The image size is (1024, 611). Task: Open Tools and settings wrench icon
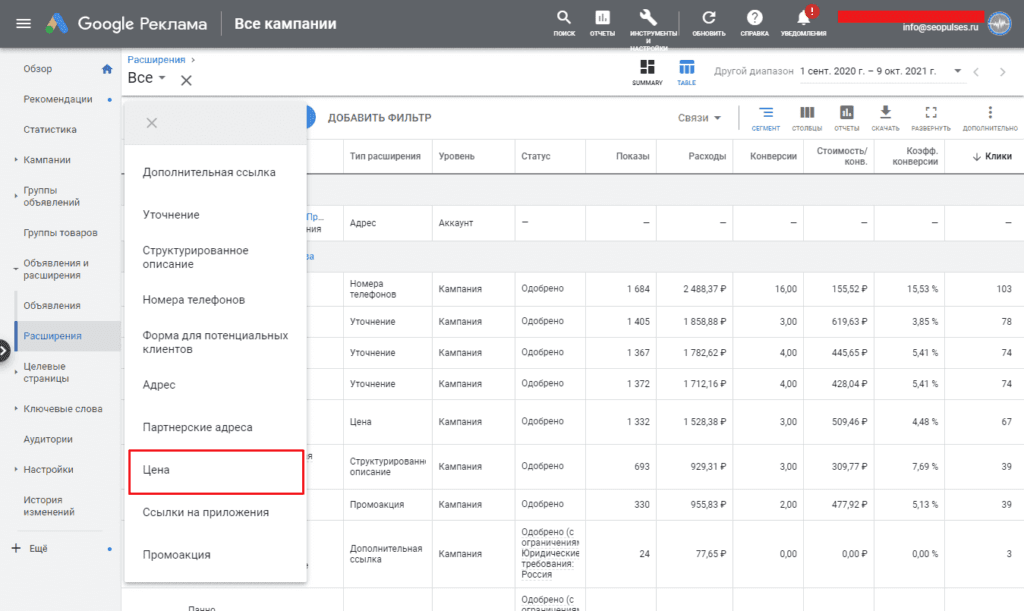(648, 18)
